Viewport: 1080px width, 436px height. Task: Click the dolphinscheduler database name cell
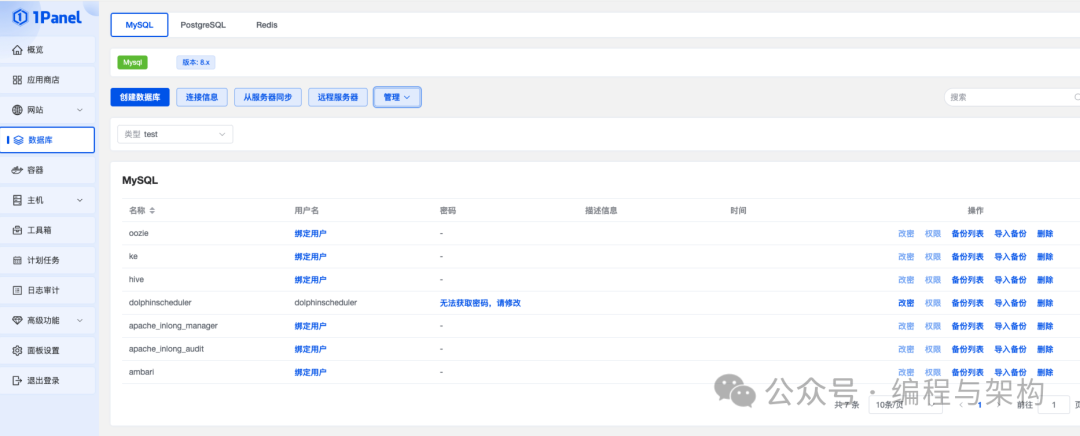point(160,302)
